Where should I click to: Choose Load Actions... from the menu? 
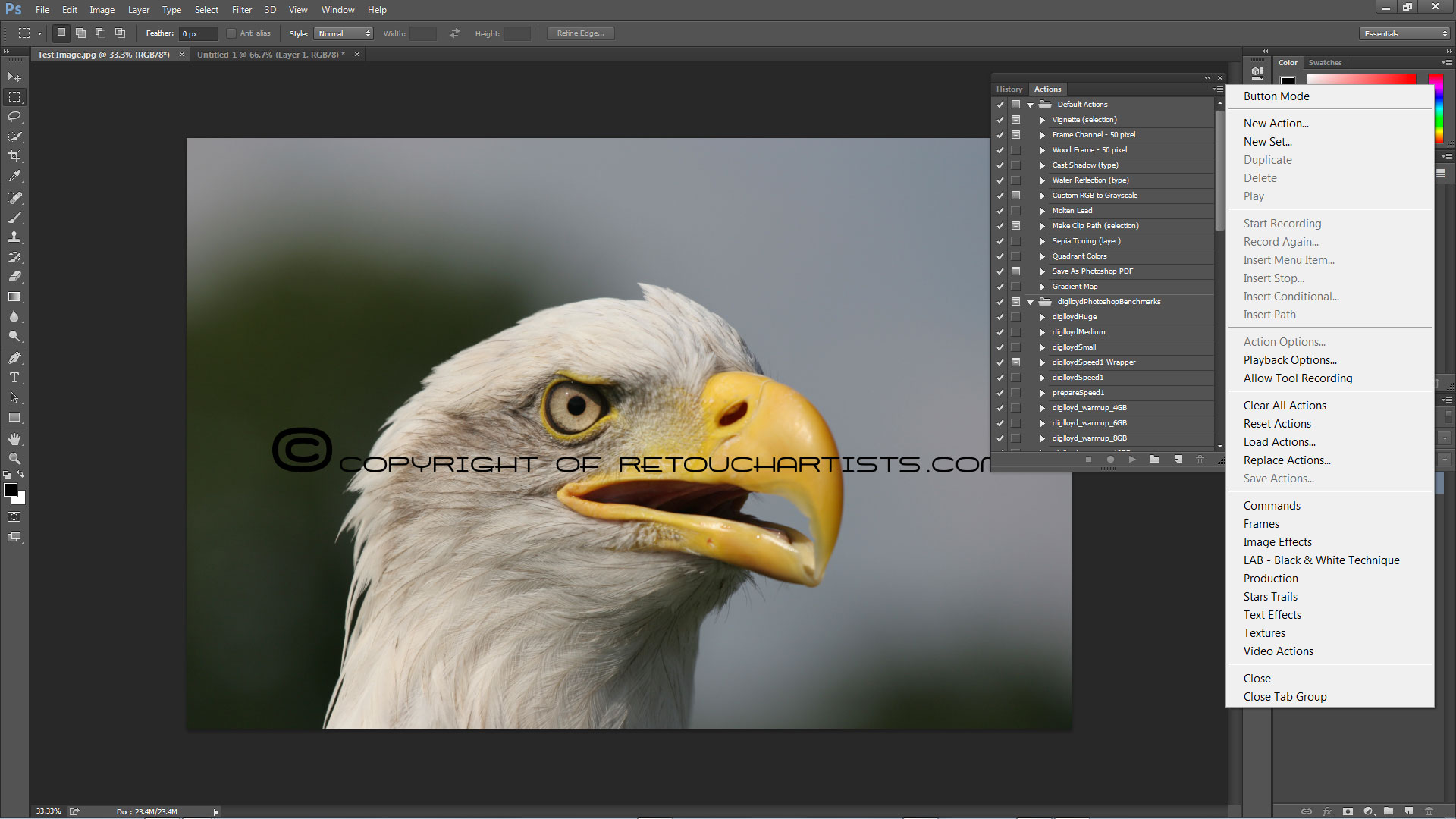[x=1279, y=442]
